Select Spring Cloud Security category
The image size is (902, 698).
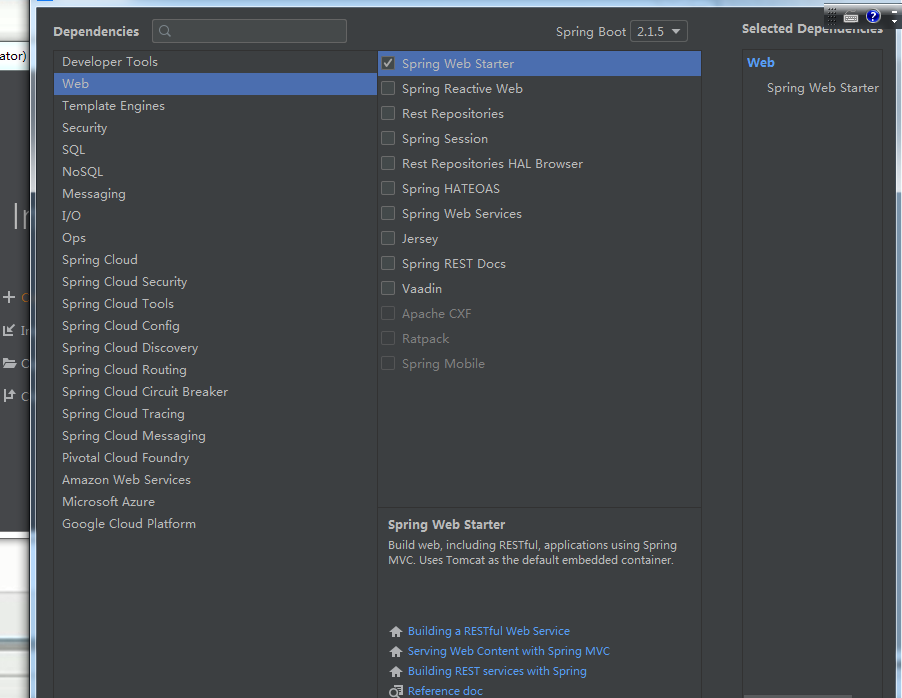[215, 282]
